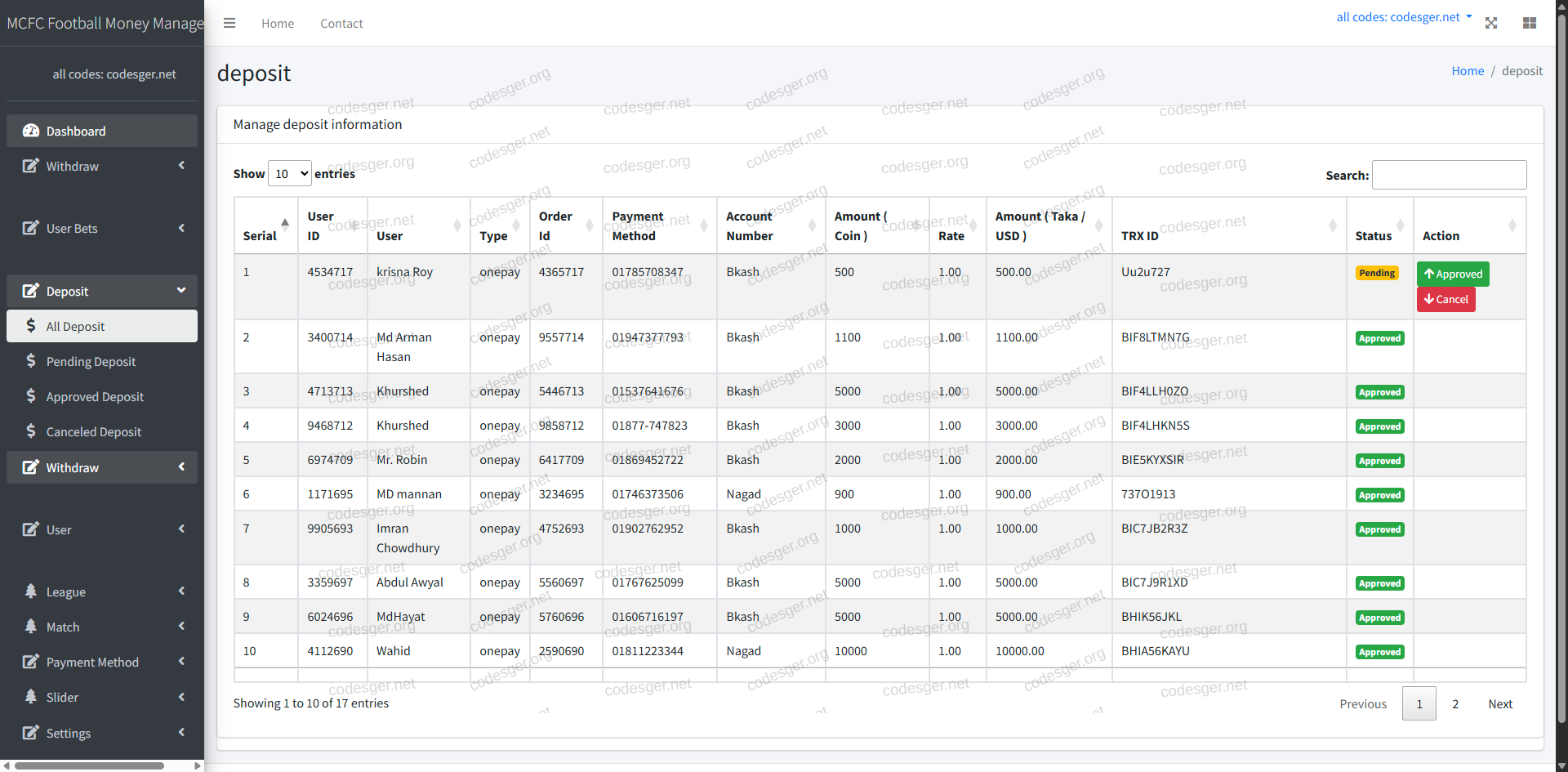Click the Slider tree icon in sidebar
This screenshot has width=1568, height=772.
31,697
